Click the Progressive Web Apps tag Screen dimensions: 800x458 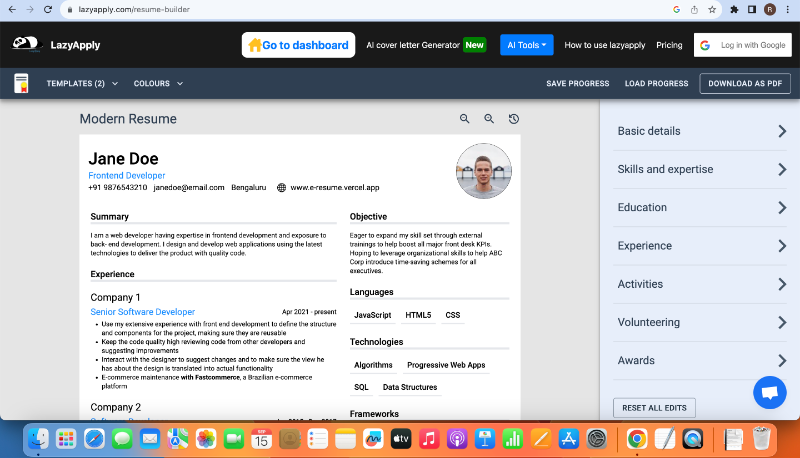[x=446, y=365]
